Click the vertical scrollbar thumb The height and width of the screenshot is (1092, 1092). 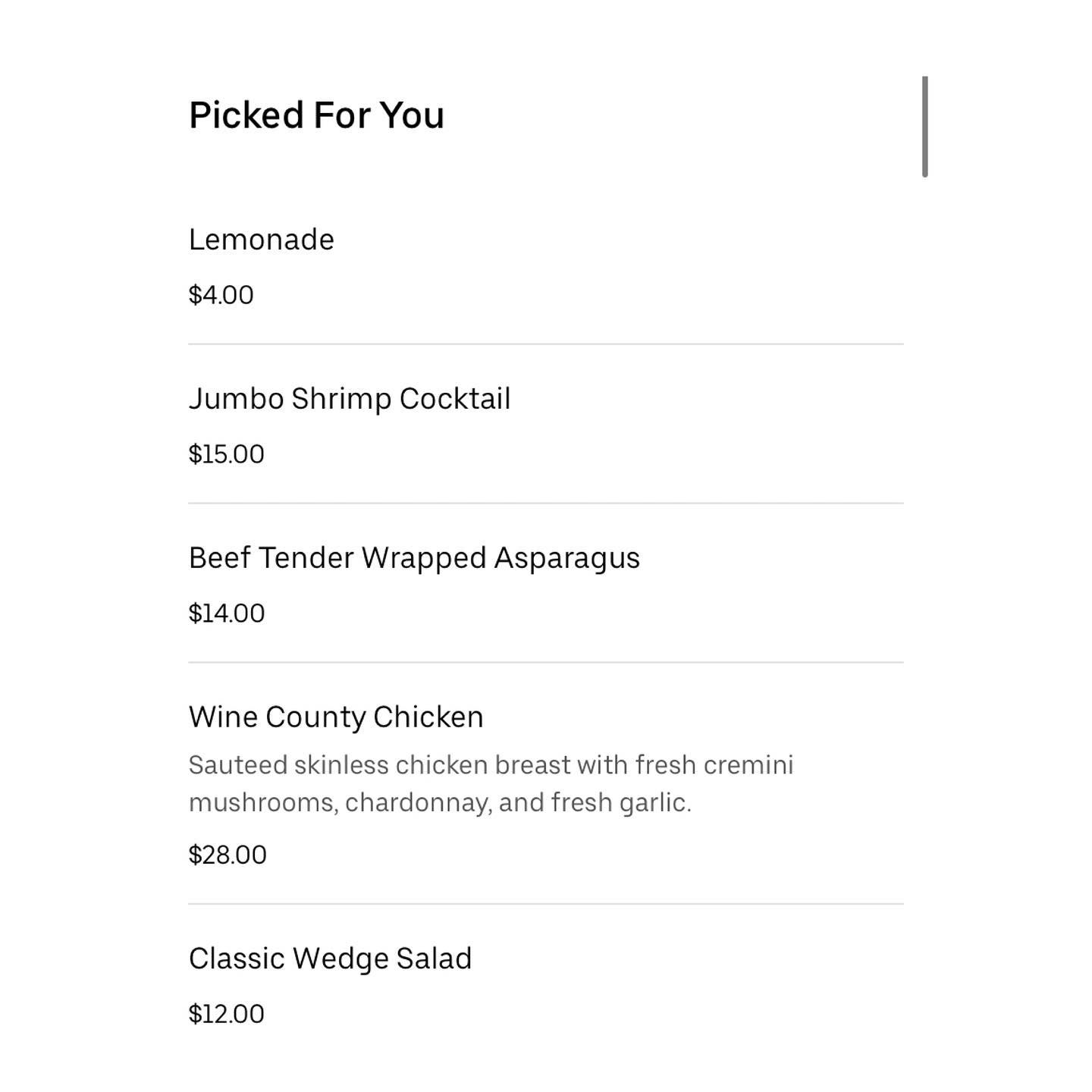(x=924, y=127)
